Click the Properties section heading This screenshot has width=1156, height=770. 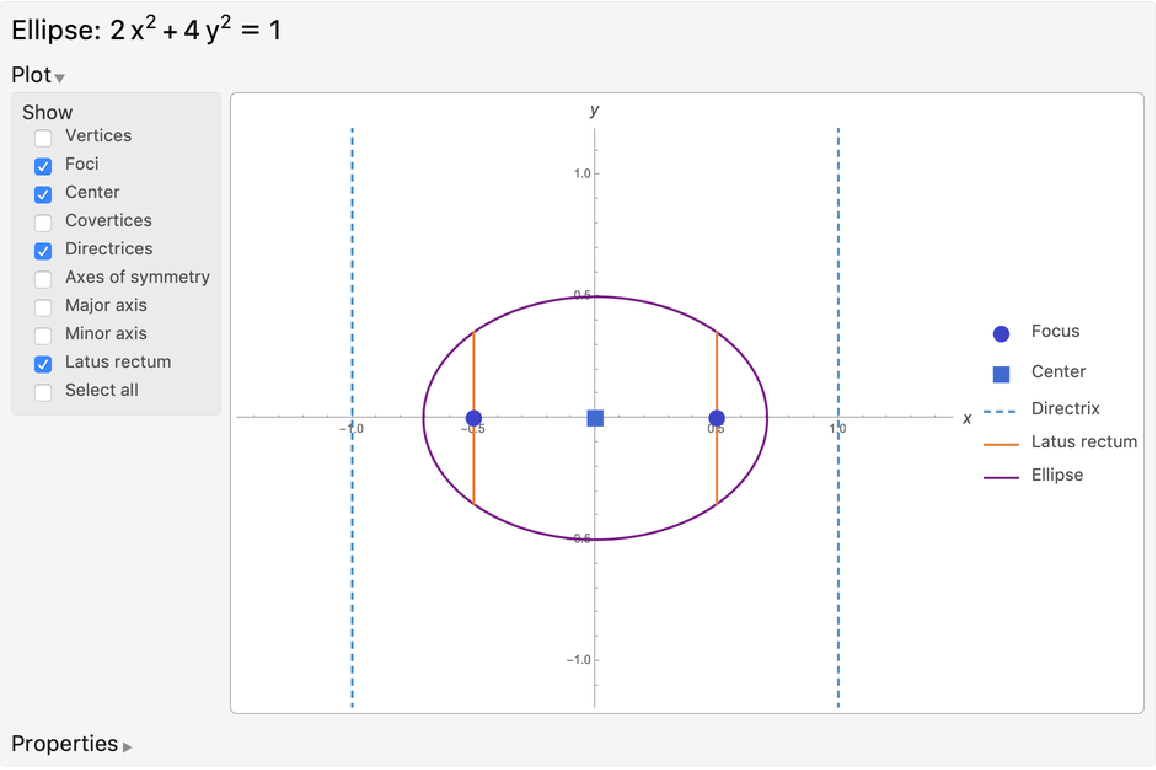click(x=65, y=744)
